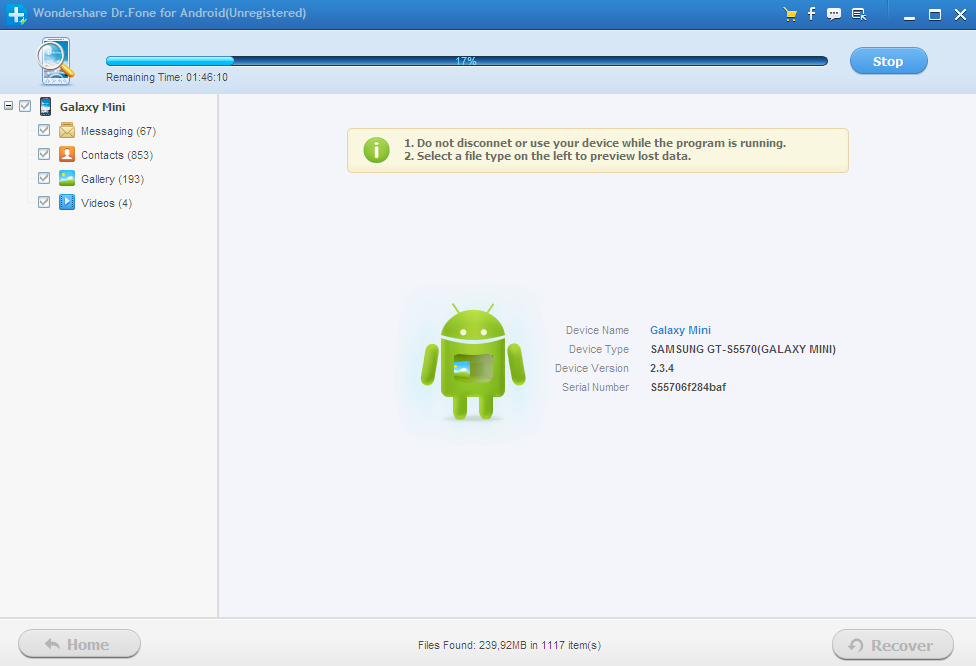This screenshot has height=666, width=976.
Task: Open the feedback chat bubble icon
Action: pyautogui.click(x=834, y=14)
